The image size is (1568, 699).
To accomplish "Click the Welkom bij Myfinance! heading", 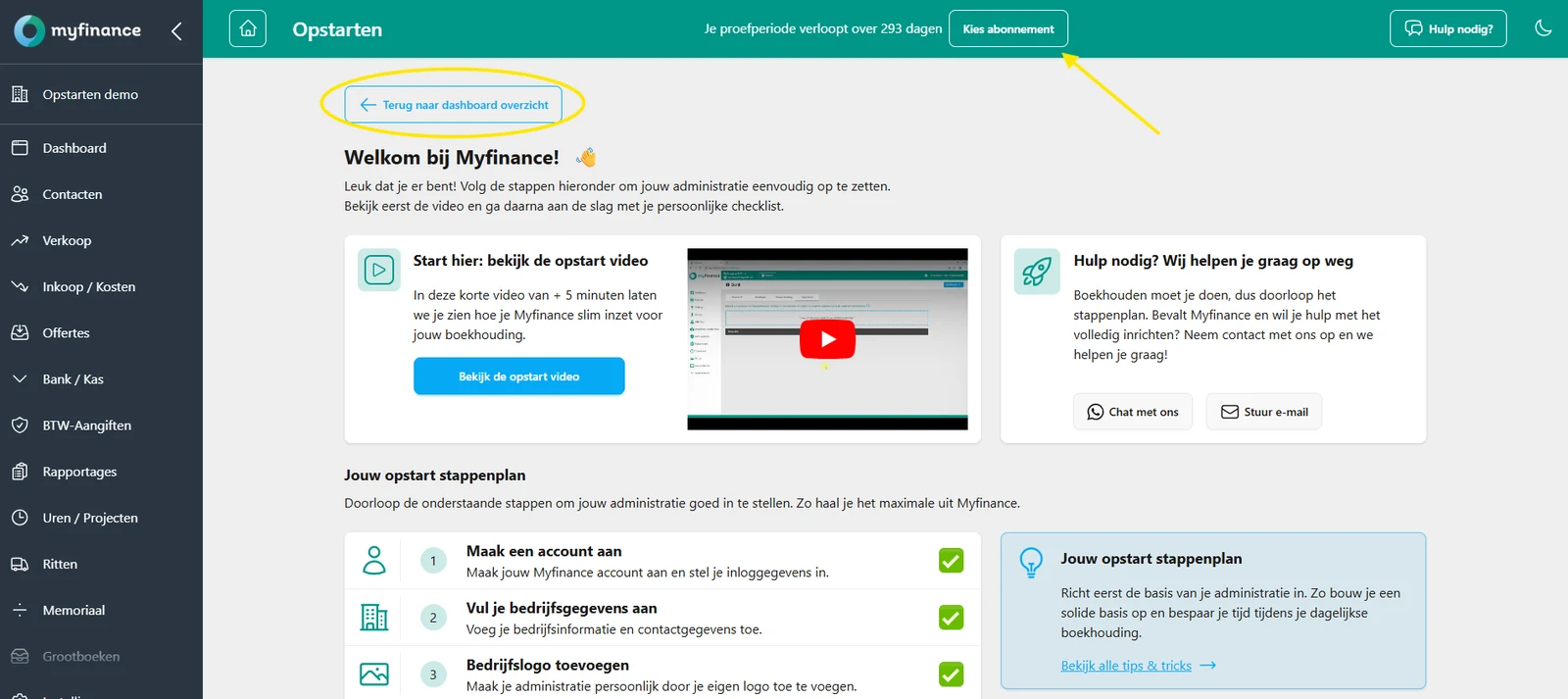I will [x=452, y=158].
